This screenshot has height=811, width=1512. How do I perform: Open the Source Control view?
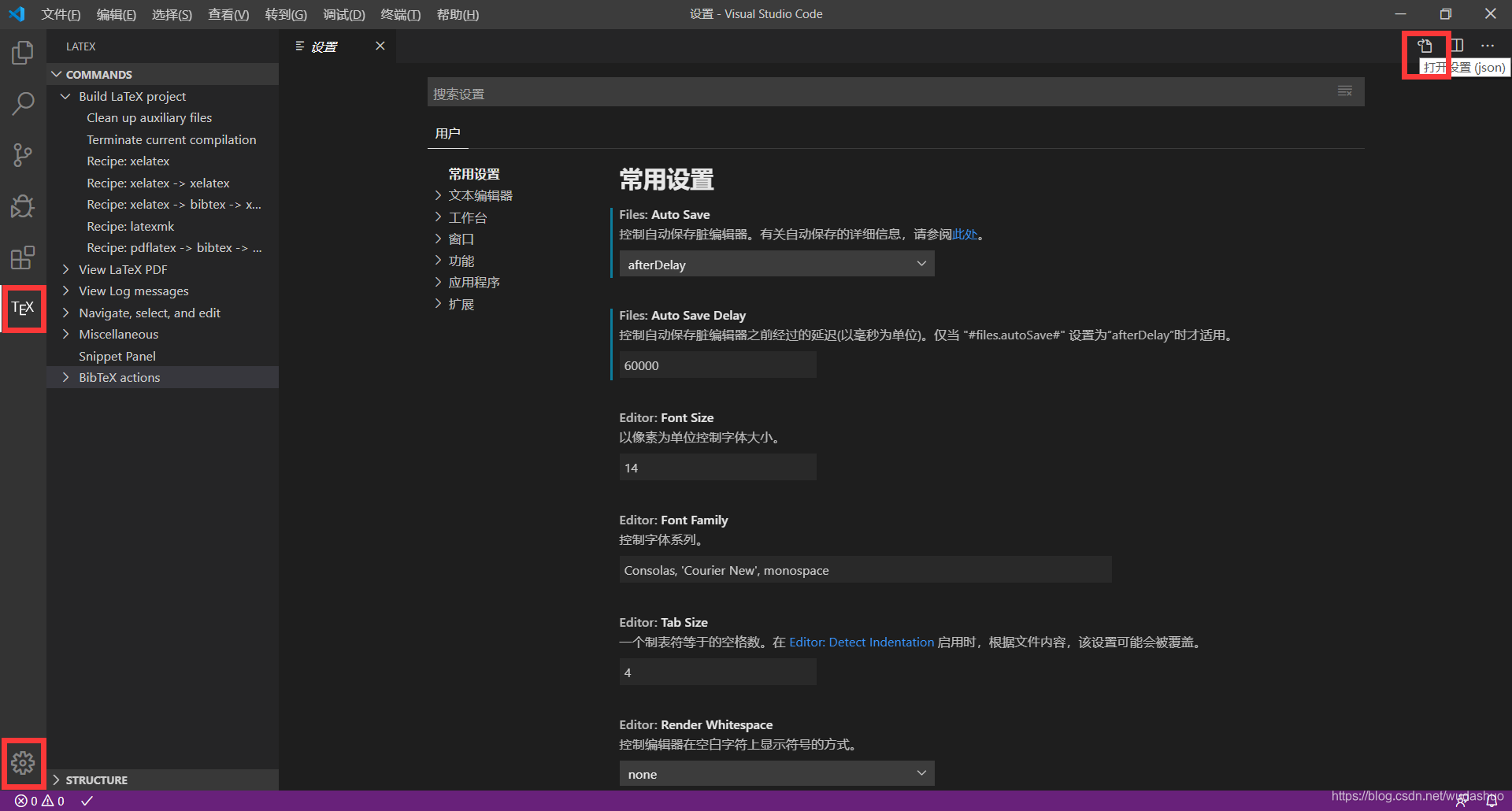coord(23,155)
